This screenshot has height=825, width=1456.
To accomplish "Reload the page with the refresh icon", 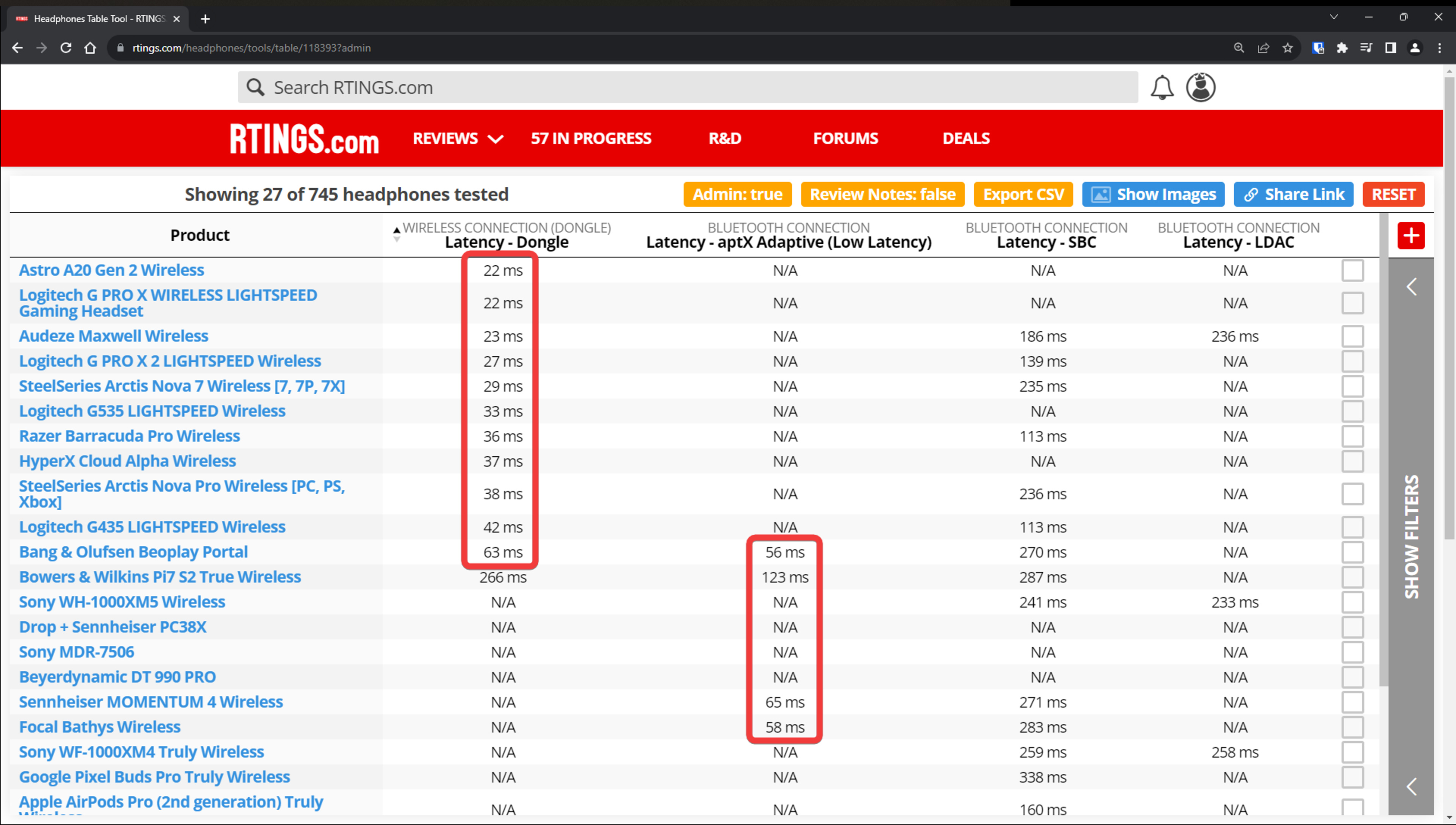I will pyautogui.click(x=66, y=48).
